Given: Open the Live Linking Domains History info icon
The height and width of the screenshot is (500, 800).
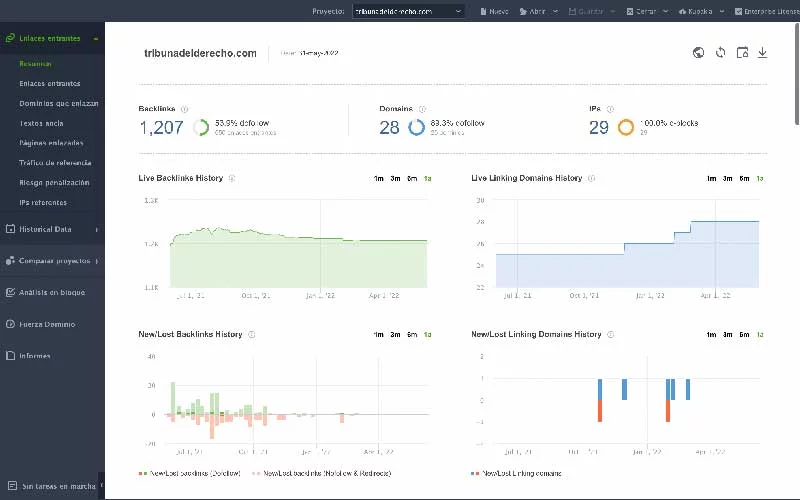Looking at the screenshot, I should [591, 178].
